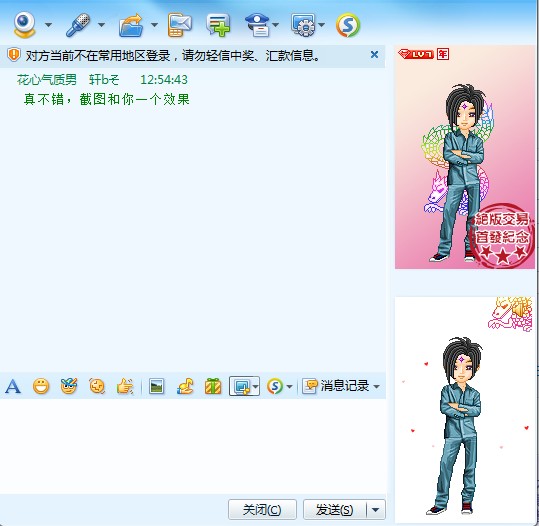Click your own QQ show avatar
The width and height of the screenshot is (539, 526).
pos(465,410)
